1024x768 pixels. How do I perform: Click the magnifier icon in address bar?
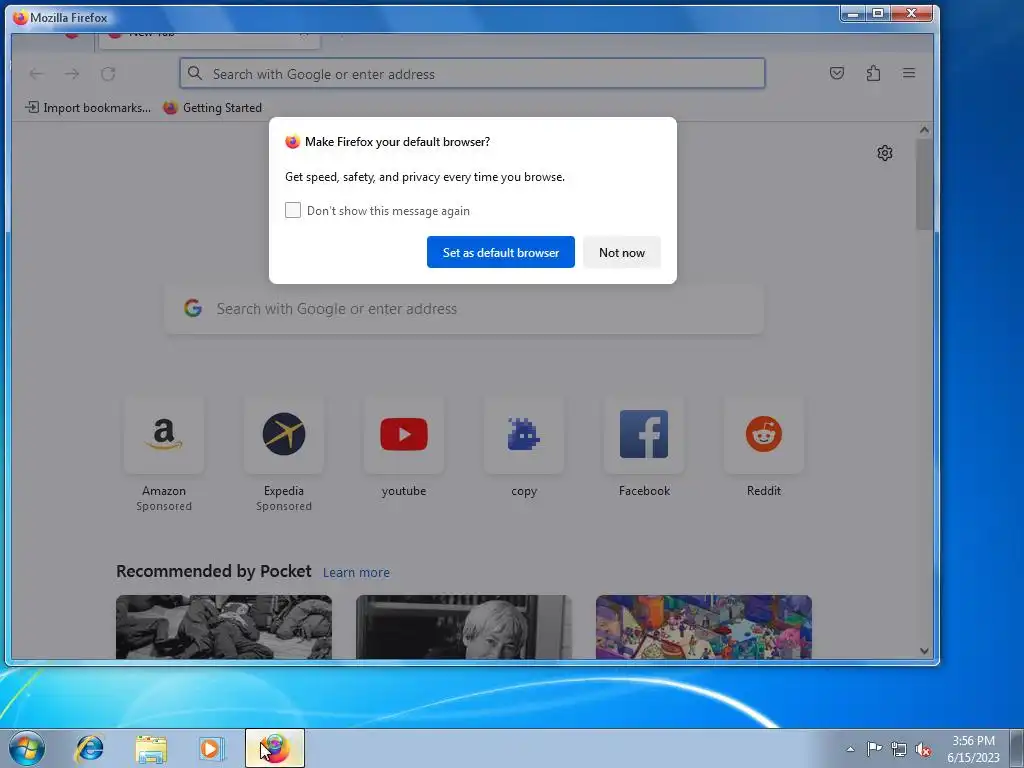click(195, 73)
